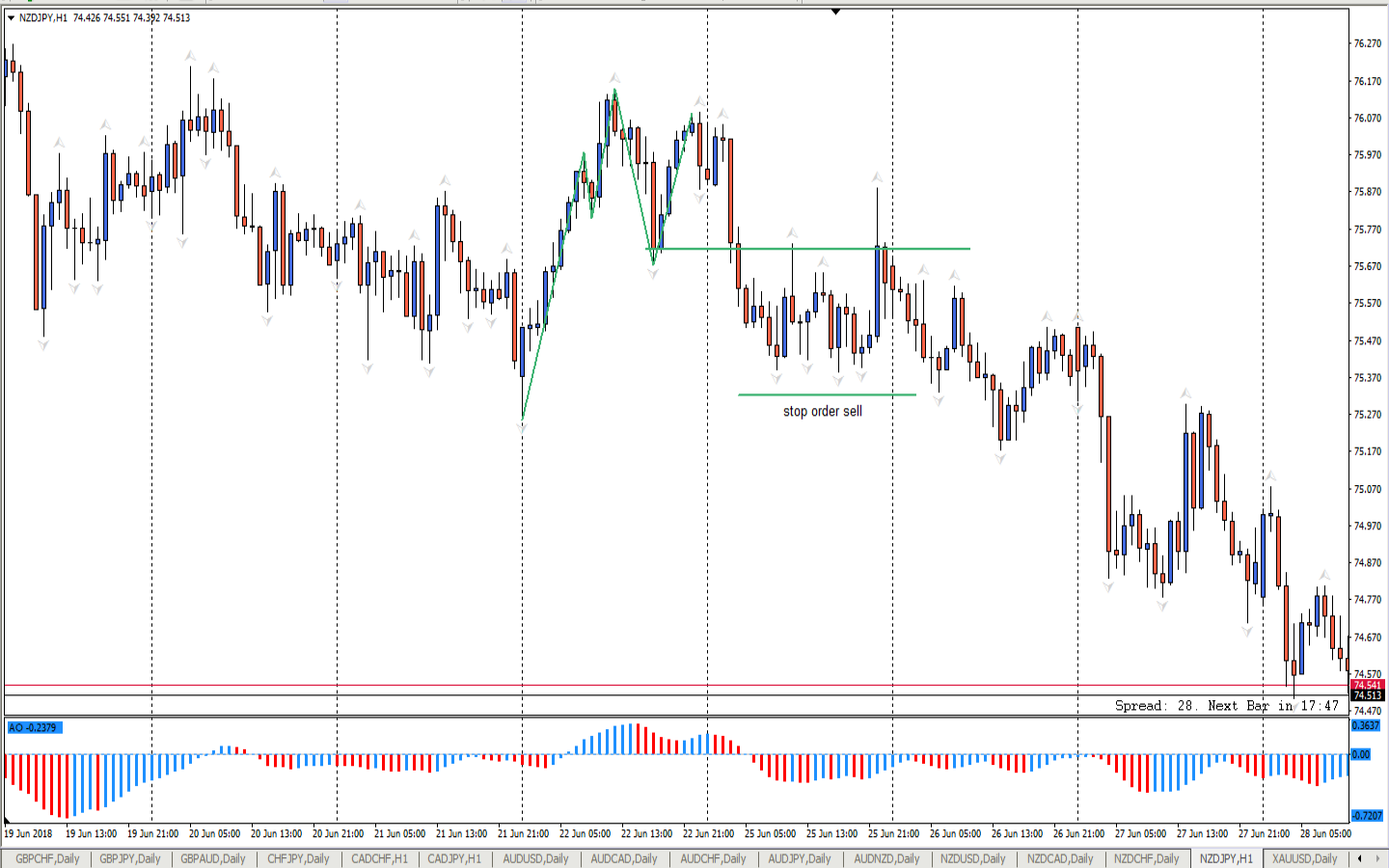Viewport: 1389px width, 868px height.
Task: Select the GBPAUD,Daily chart tab
Action: point(213,858)
